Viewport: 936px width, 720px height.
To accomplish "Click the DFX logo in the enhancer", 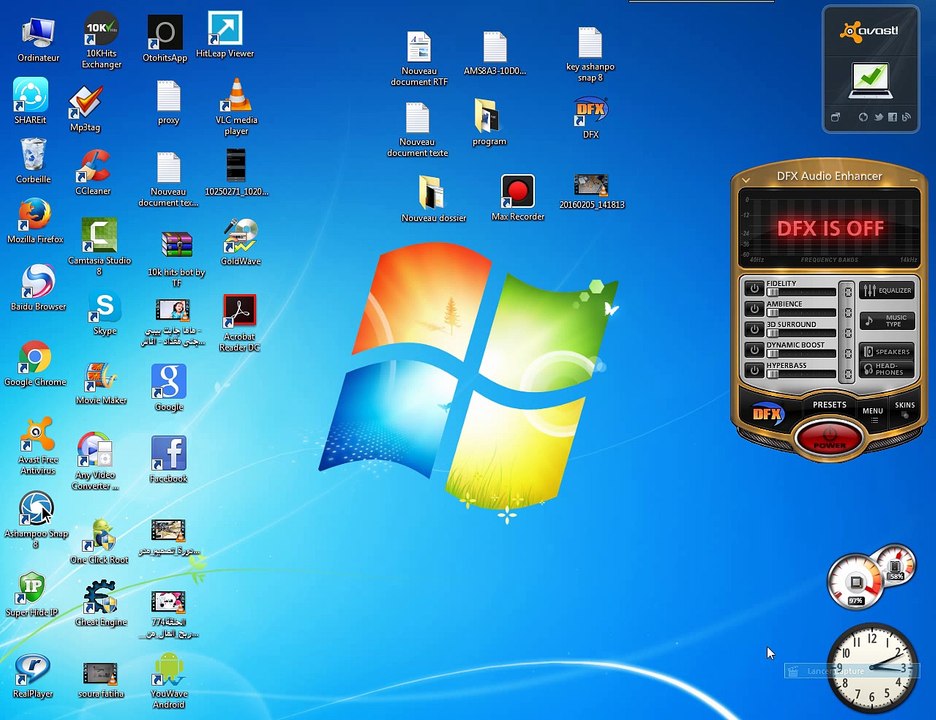I will click(767, 413).
